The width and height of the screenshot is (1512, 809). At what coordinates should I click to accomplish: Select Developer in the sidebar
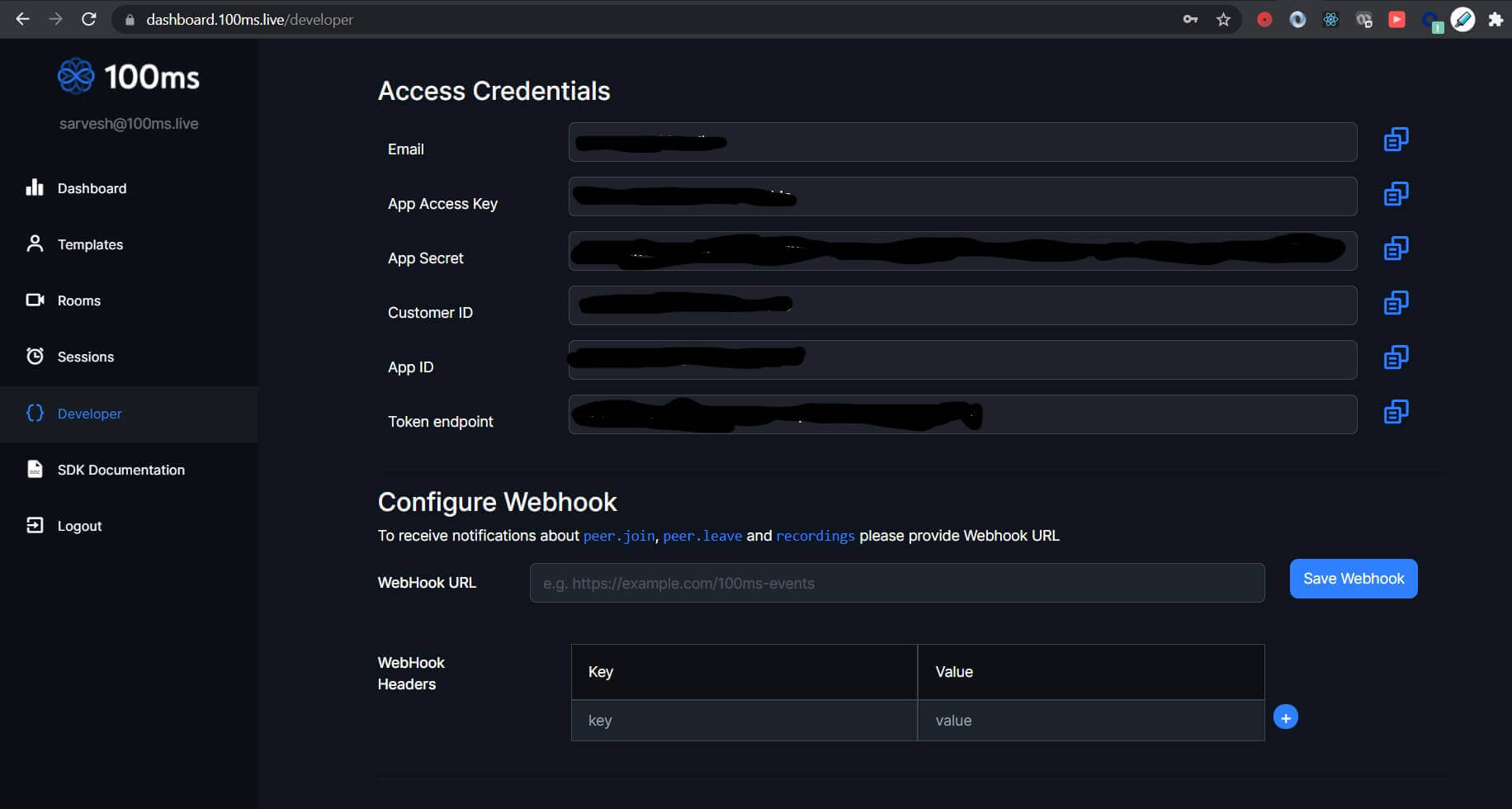[x=88, y=414]
